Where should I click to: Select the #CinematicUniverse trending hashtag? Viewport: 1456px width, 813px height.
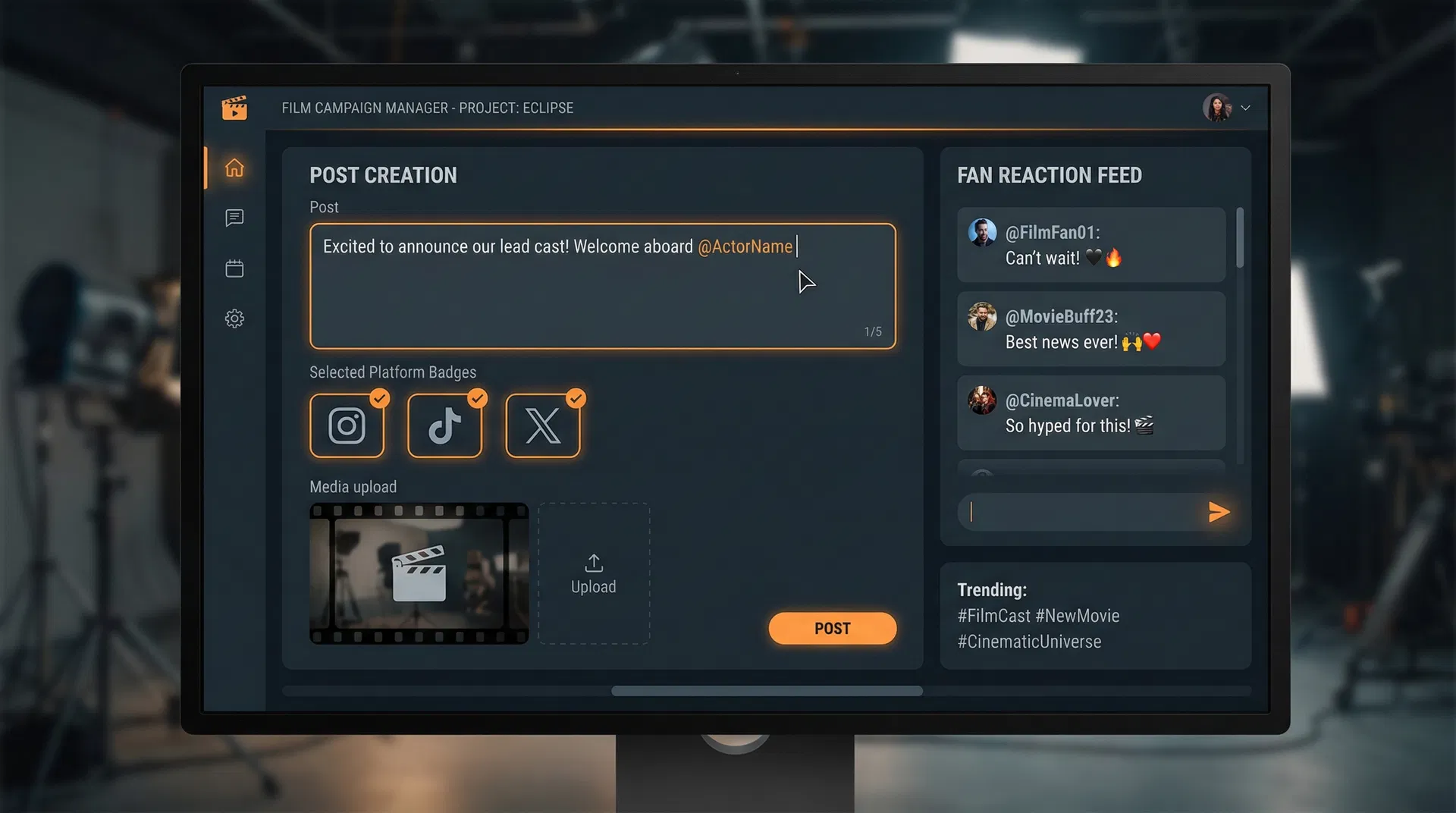[x=1029, y=642]
